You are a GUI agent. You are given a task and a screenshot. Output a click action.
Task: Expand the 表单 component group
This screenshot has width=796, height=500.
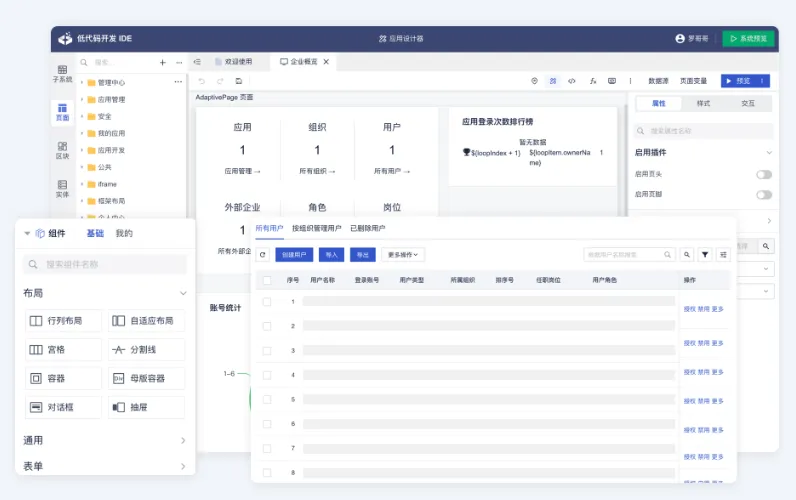(x=183, y=466)
